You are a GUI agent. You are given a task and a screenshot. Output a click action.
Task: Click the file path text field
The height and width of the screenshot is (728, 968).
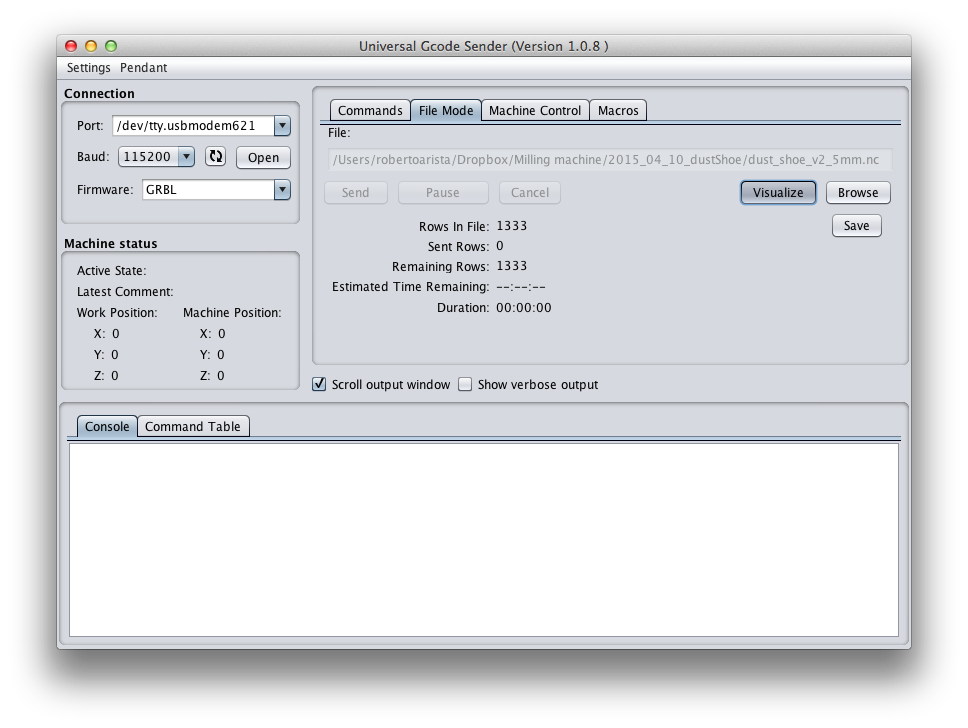(609, 160)
